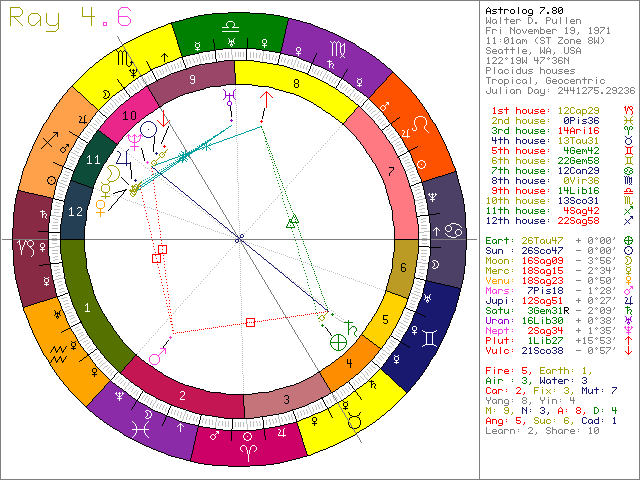Click the Virgo glyph on the zodiac ring
This screenshot has width=640, height=480.
click(338, 50)
